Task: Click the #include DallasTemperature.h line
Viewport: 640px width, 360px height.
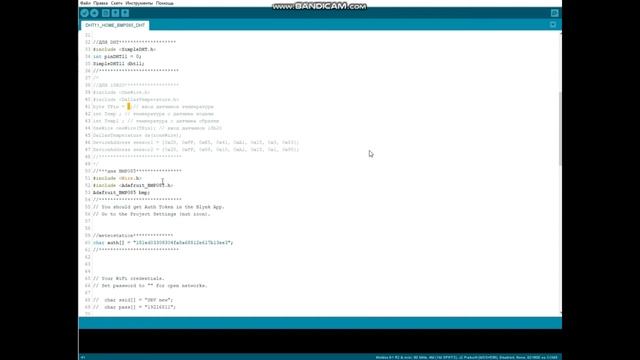Action: [x=136, y=100]
